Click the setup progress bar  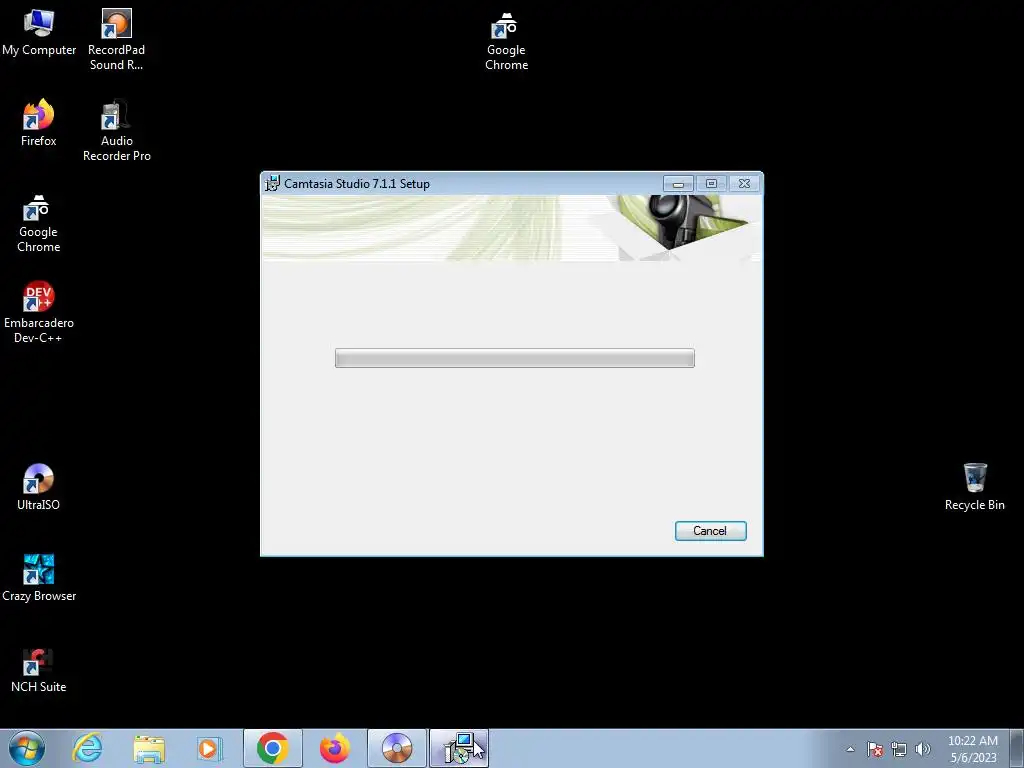pos(515,358)
